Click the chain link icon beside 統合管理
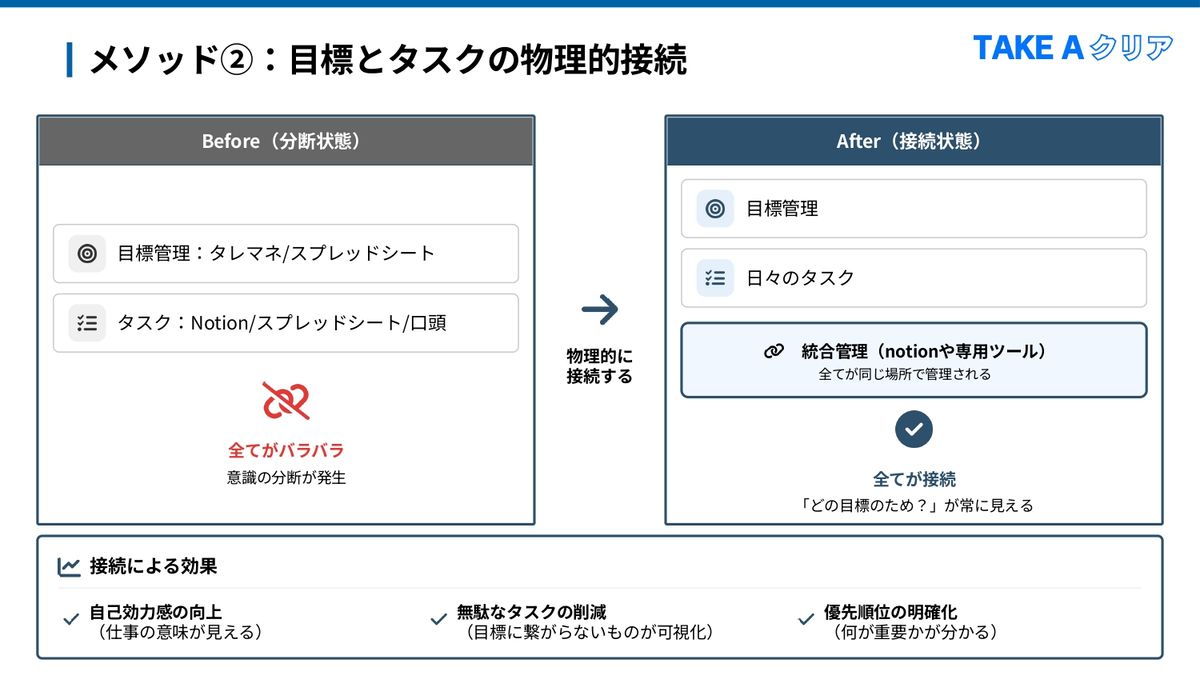Viewport: 1200px width, 675px height. 773,352
